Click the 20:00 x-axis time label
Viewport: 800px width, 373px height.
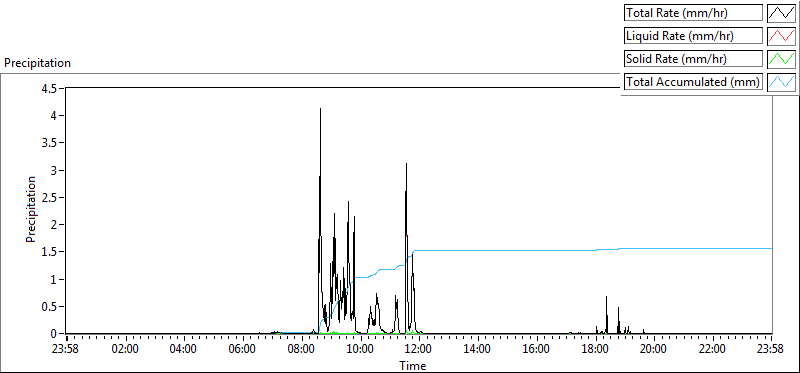click(x=654, y=350)
